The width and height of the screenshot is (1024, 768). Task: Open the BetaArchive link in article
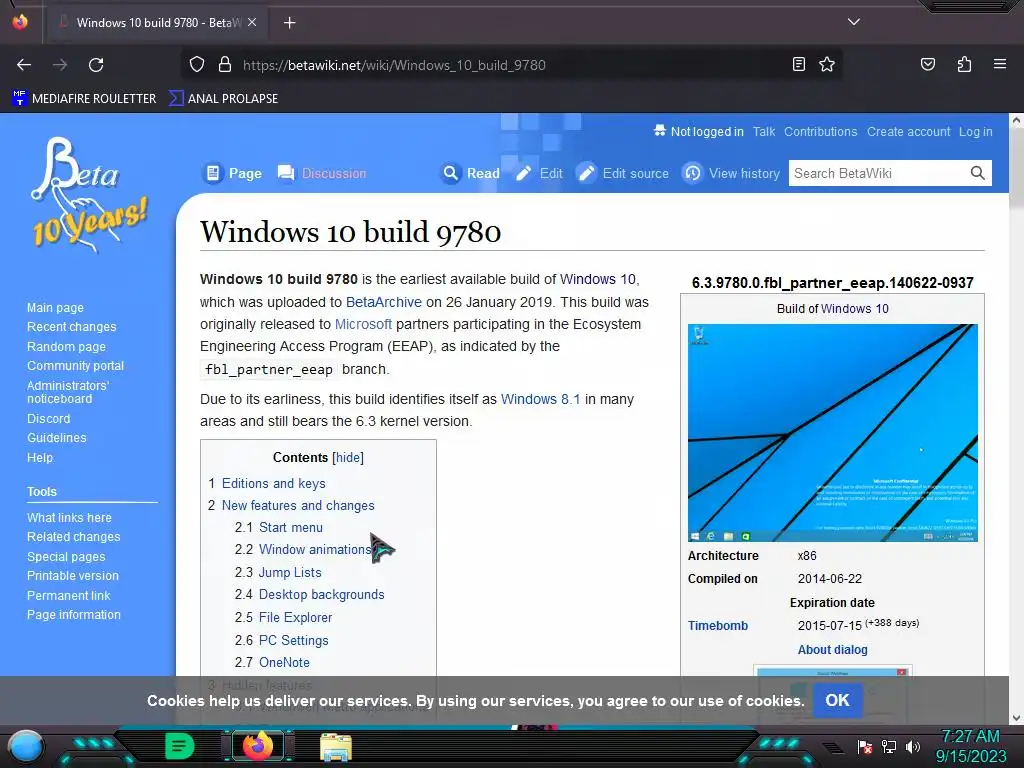(x=383, y=302)
